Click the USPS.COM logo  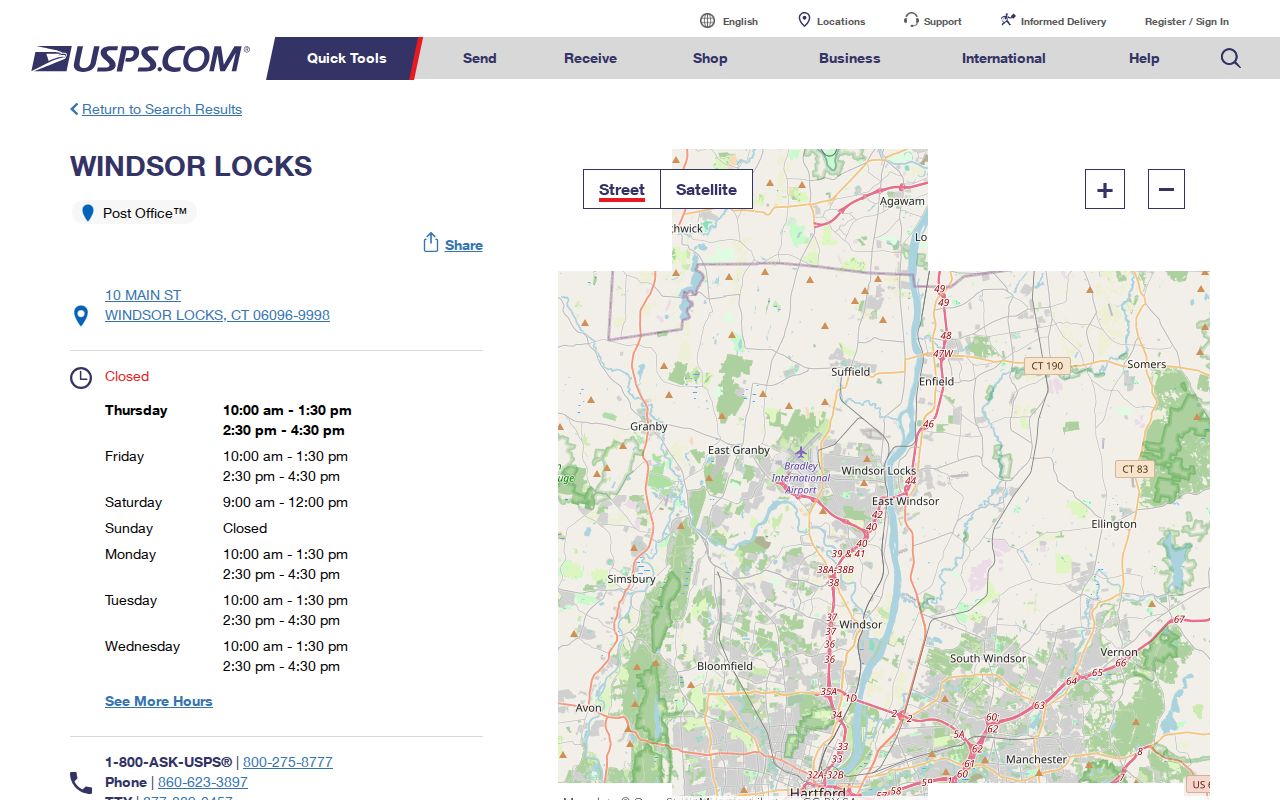[140, 59]
